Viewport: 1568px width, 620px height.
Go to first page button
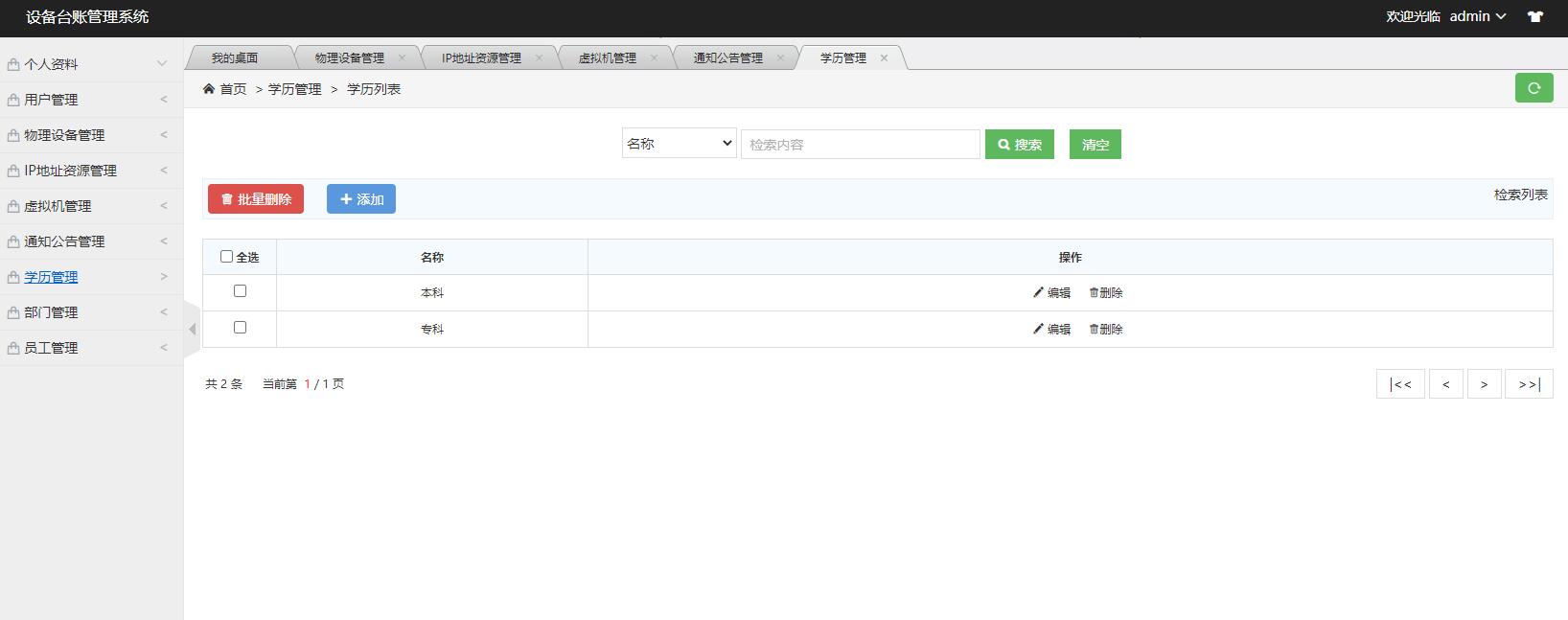pyautogui.click(x=1400, y=383)
